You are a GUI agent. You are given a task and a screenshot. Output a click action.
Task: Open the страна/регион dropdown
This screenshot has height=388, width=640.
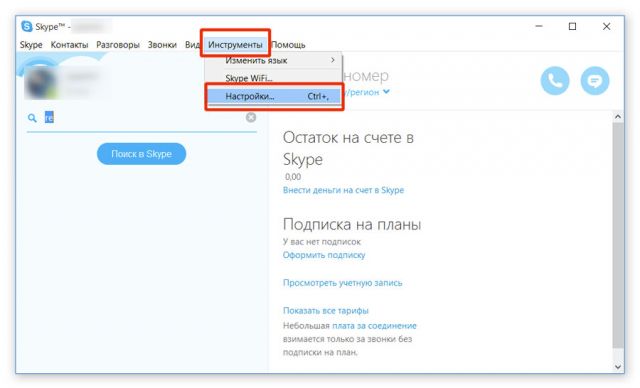(x=367, y=92)
